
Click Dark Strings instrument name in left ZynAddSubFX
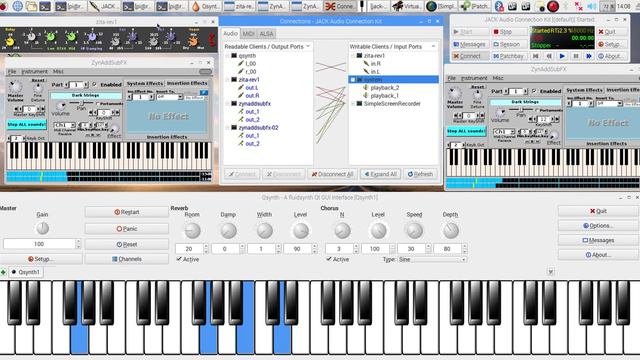[x=86, y=96]
